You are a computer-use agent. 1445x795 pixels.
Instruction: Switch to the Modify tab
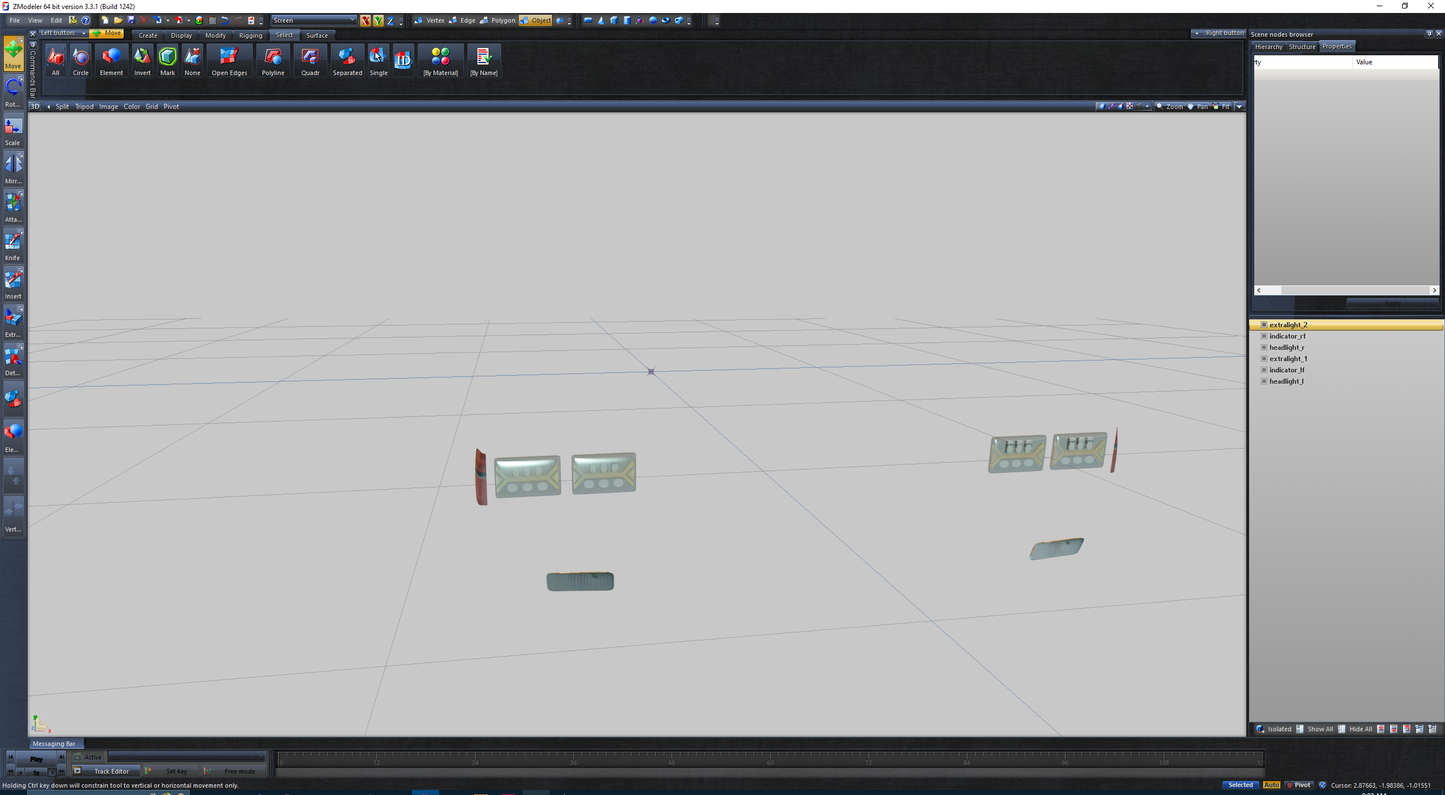[215, 35]
